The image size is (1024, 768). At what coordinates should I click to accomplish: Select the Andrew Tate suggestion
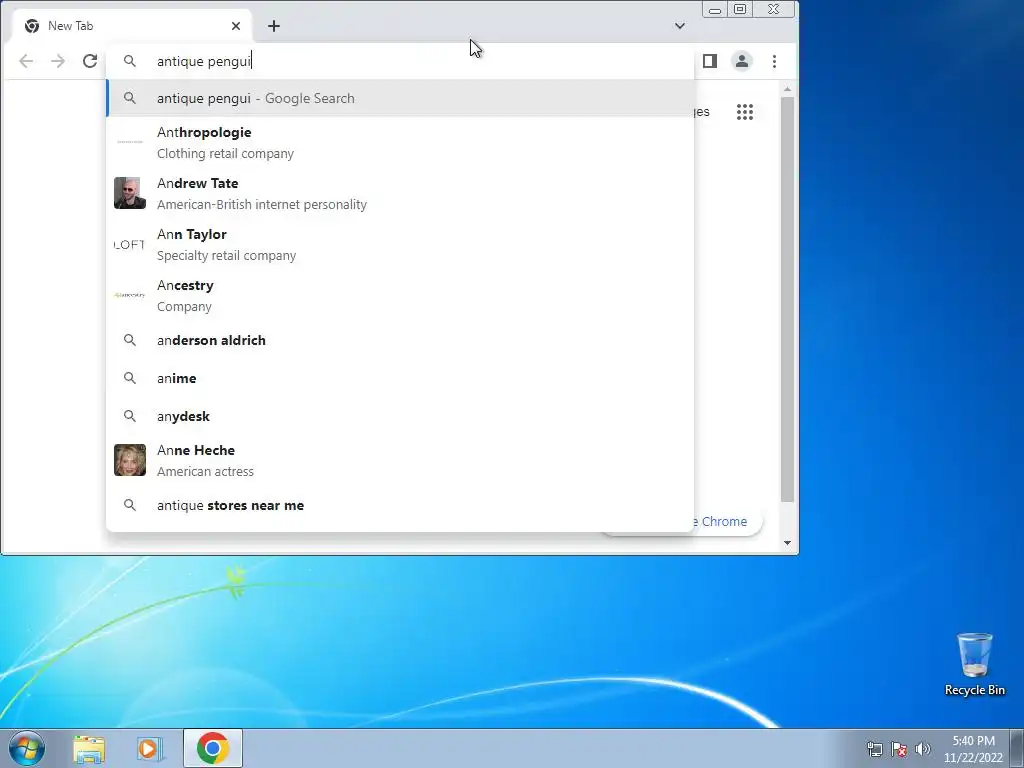(400, 193)
